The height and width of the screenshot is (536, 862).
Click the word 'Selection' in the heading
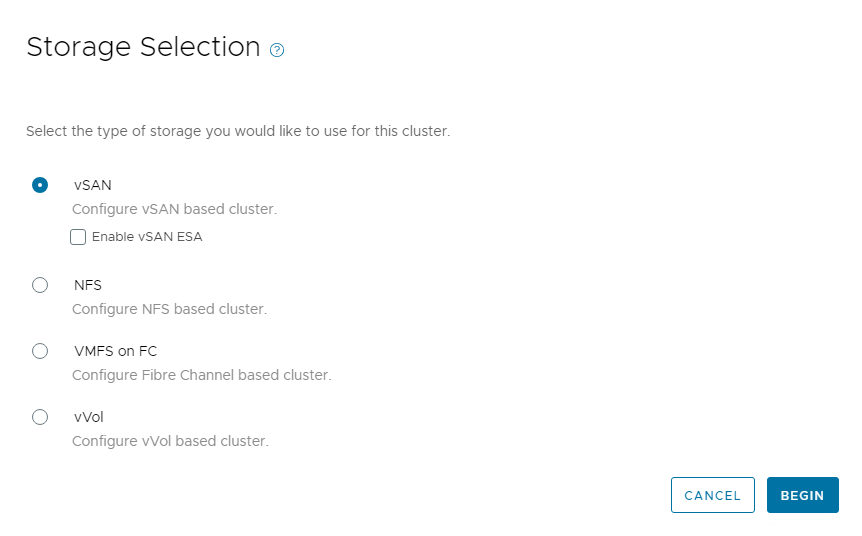point(201,47)
